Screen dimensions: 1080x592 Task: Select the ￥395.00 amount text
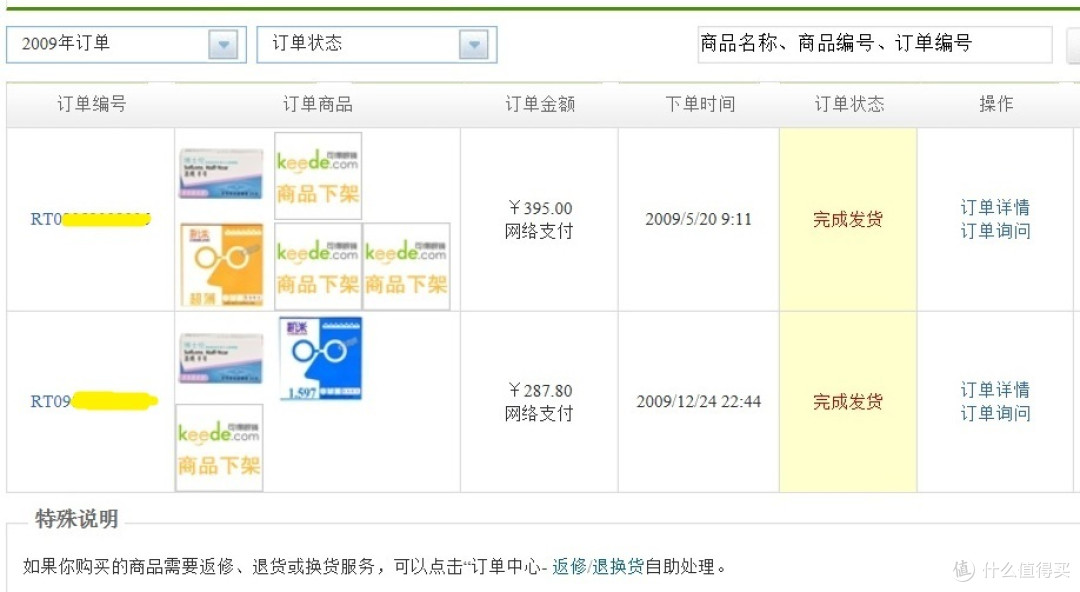coord(540,208)
